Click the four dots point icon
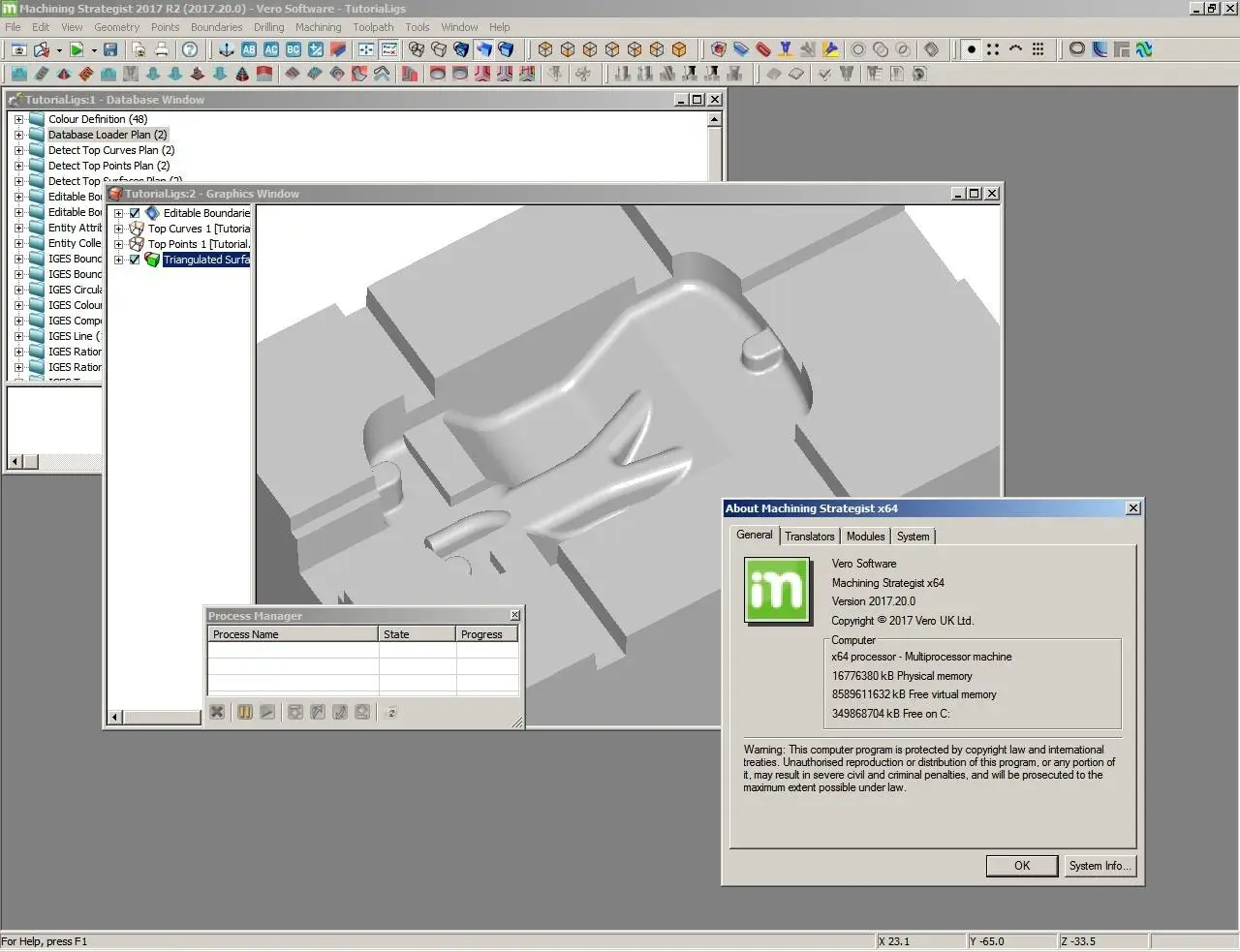The height and width of the screenshot is (952, 1240). click(x=993, y=49)
